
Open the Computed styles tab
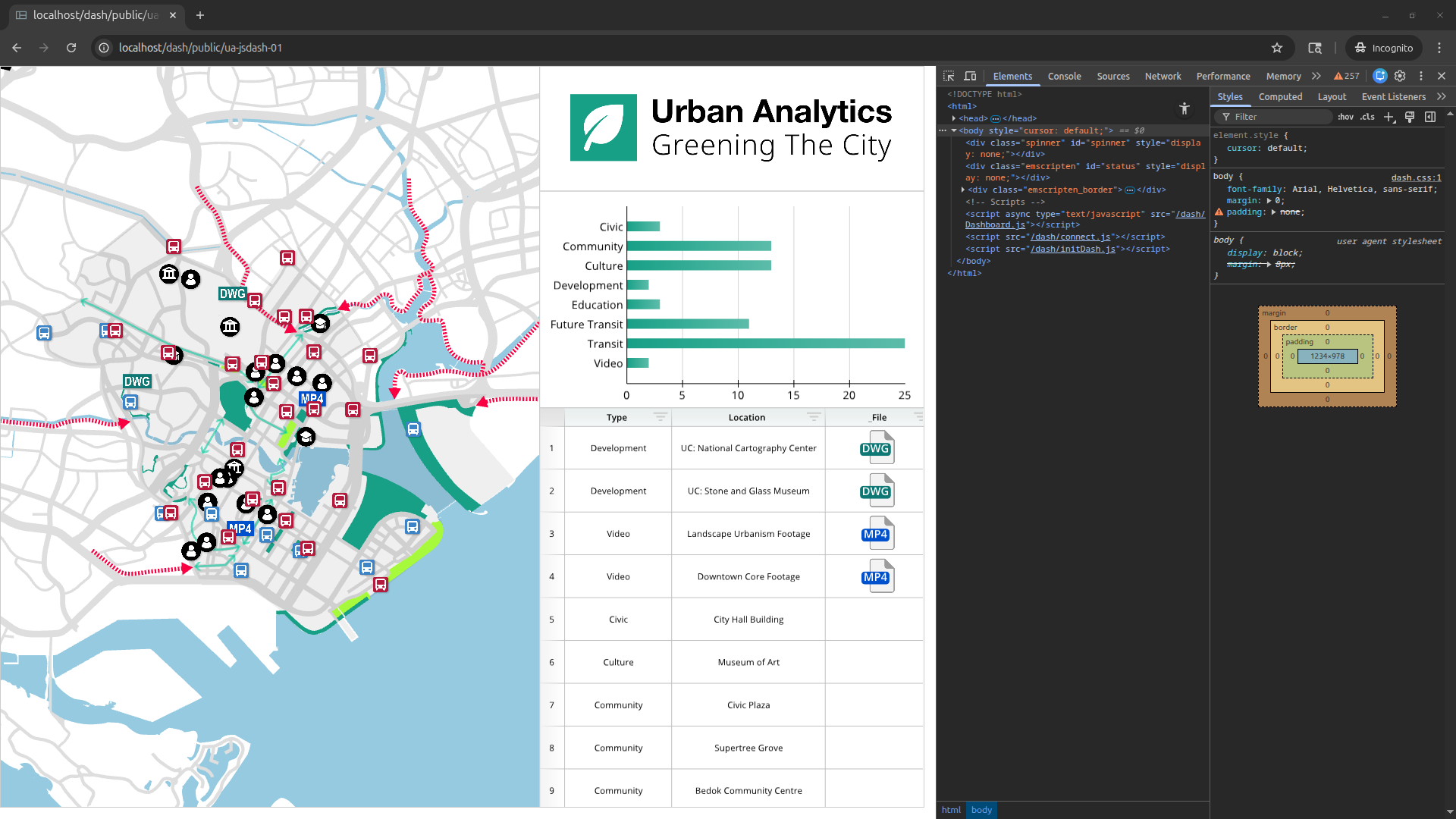[x=1280, y=96]
